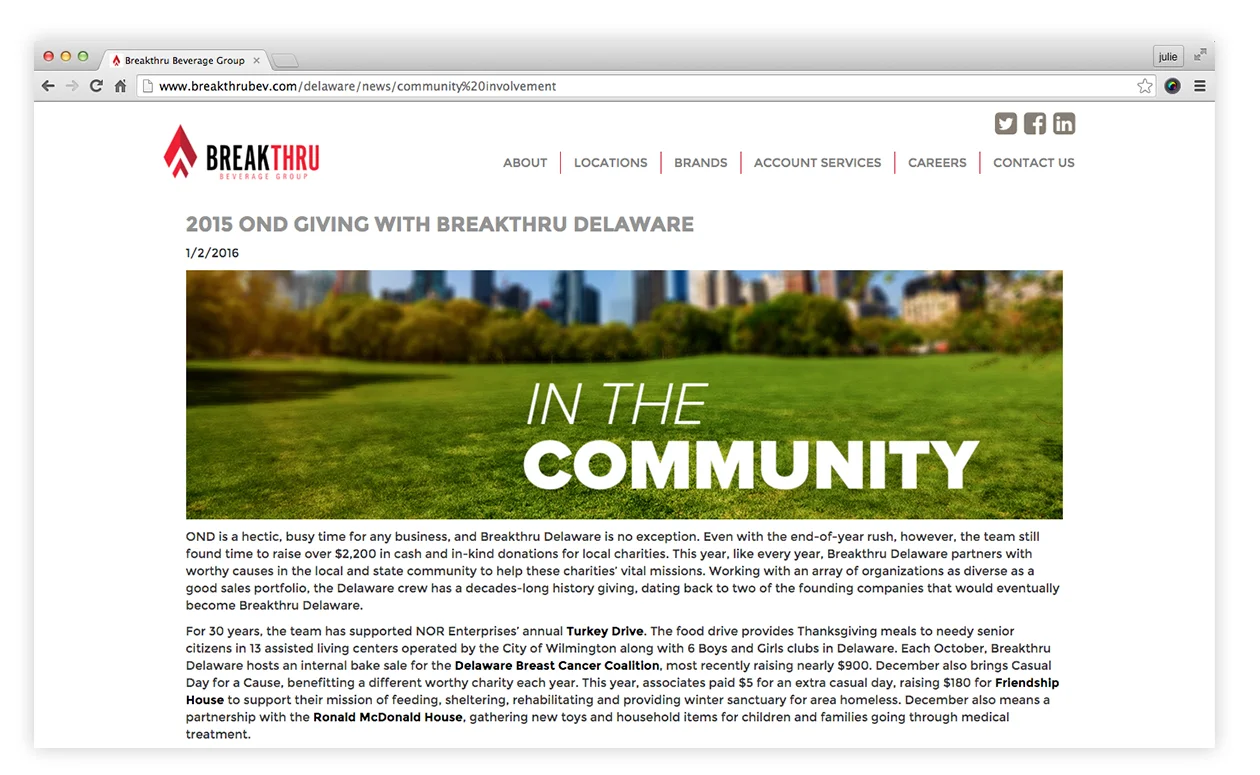Click the article title 2015 OND Giving
The height and width of the screenshot is (775, 1260).
point(440,224)
